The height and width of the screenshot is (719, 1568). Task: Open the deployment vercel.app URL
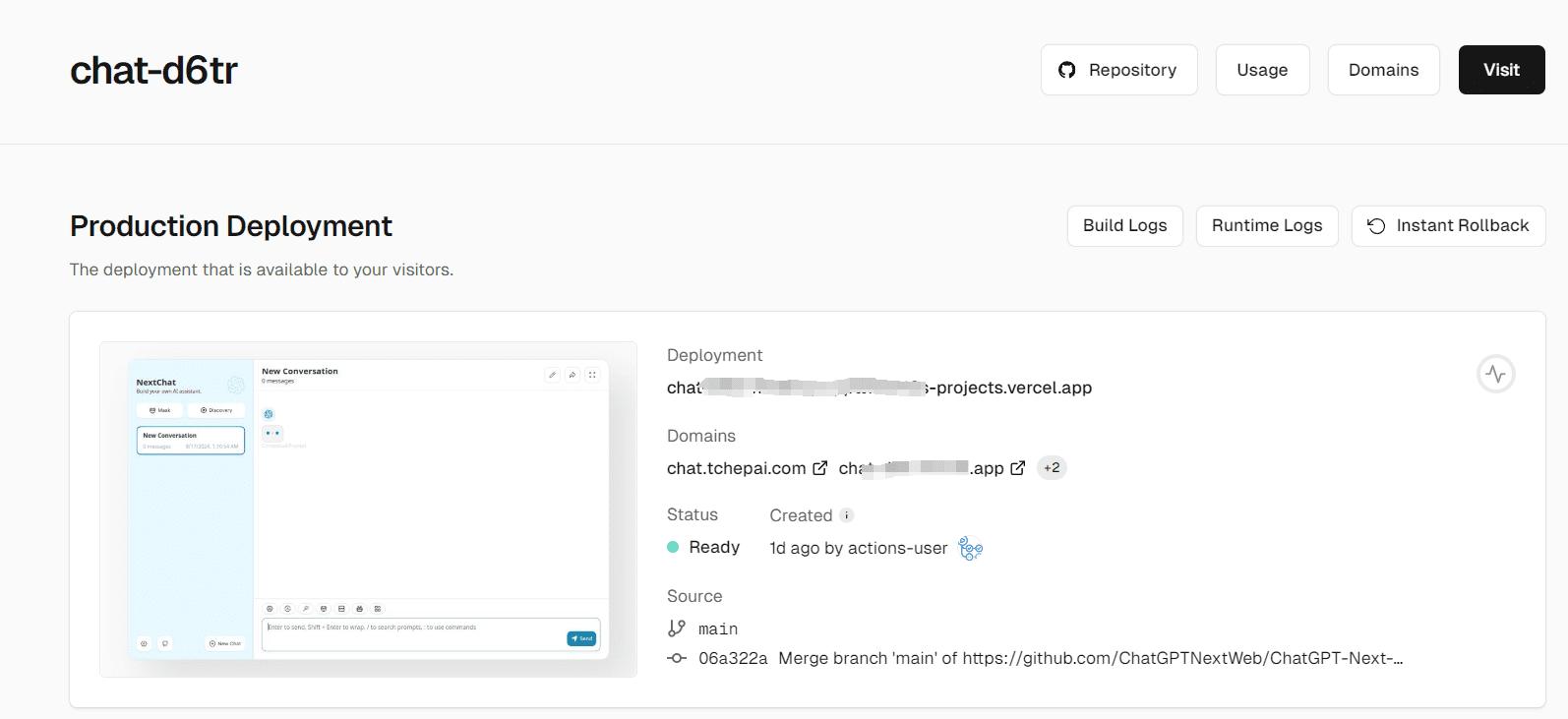879,388
